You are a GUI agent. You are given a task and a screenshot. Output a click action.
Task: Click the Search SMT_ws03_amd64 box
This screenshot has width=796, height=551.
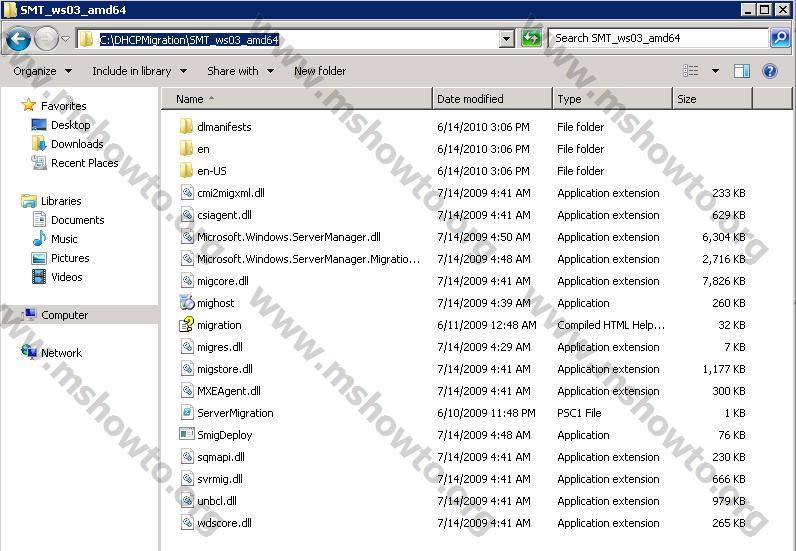coord(658,38)
